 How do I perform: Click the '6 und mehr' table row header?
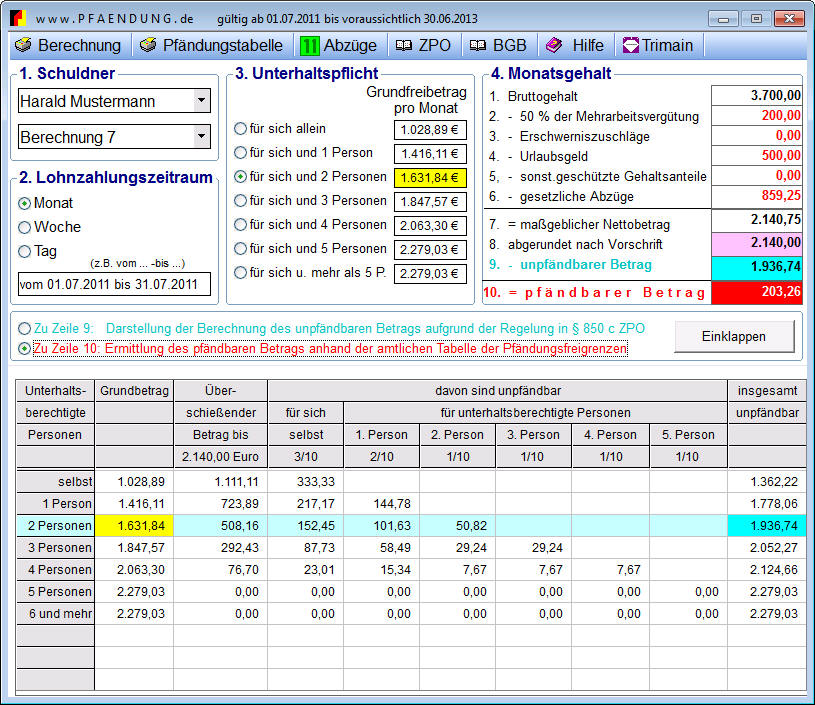pyautogui.click(x=55, y=613)
